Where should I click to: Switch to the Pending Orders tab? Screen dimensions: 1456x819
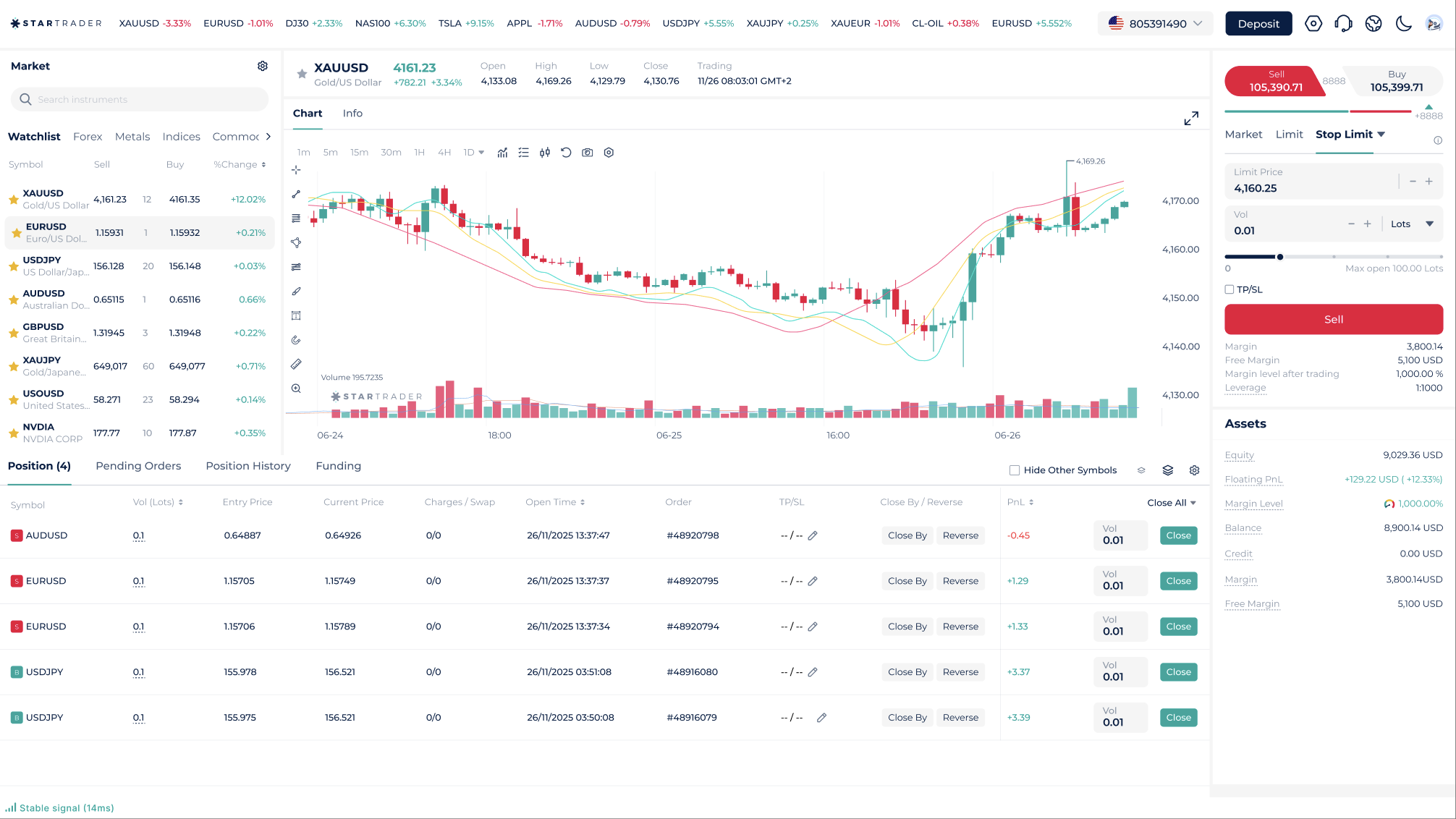pyautogui.click(x=137, y=466)
